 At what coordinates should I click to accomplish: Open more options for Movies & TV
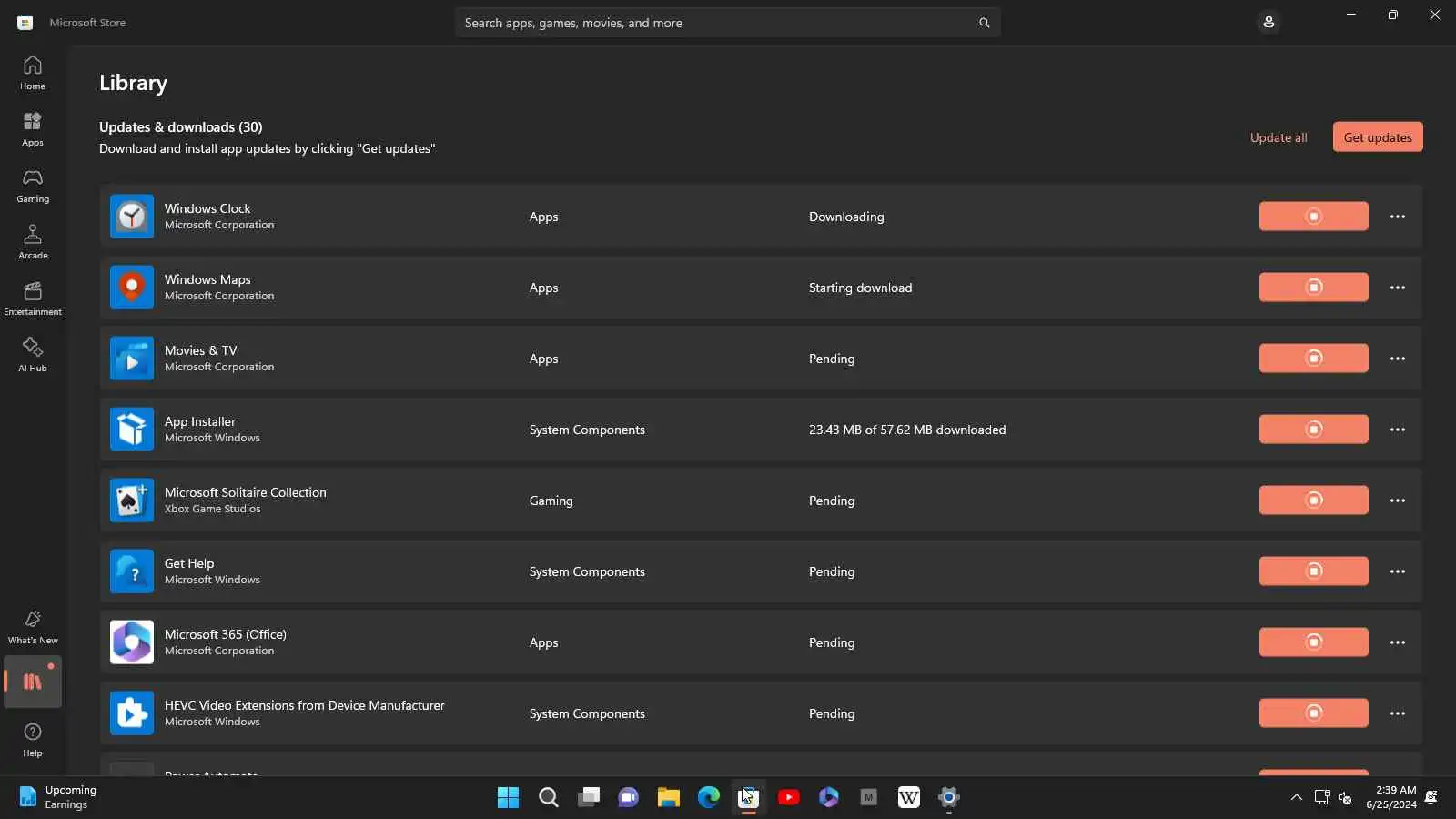pyautogui.click(x=1398, y=359)
